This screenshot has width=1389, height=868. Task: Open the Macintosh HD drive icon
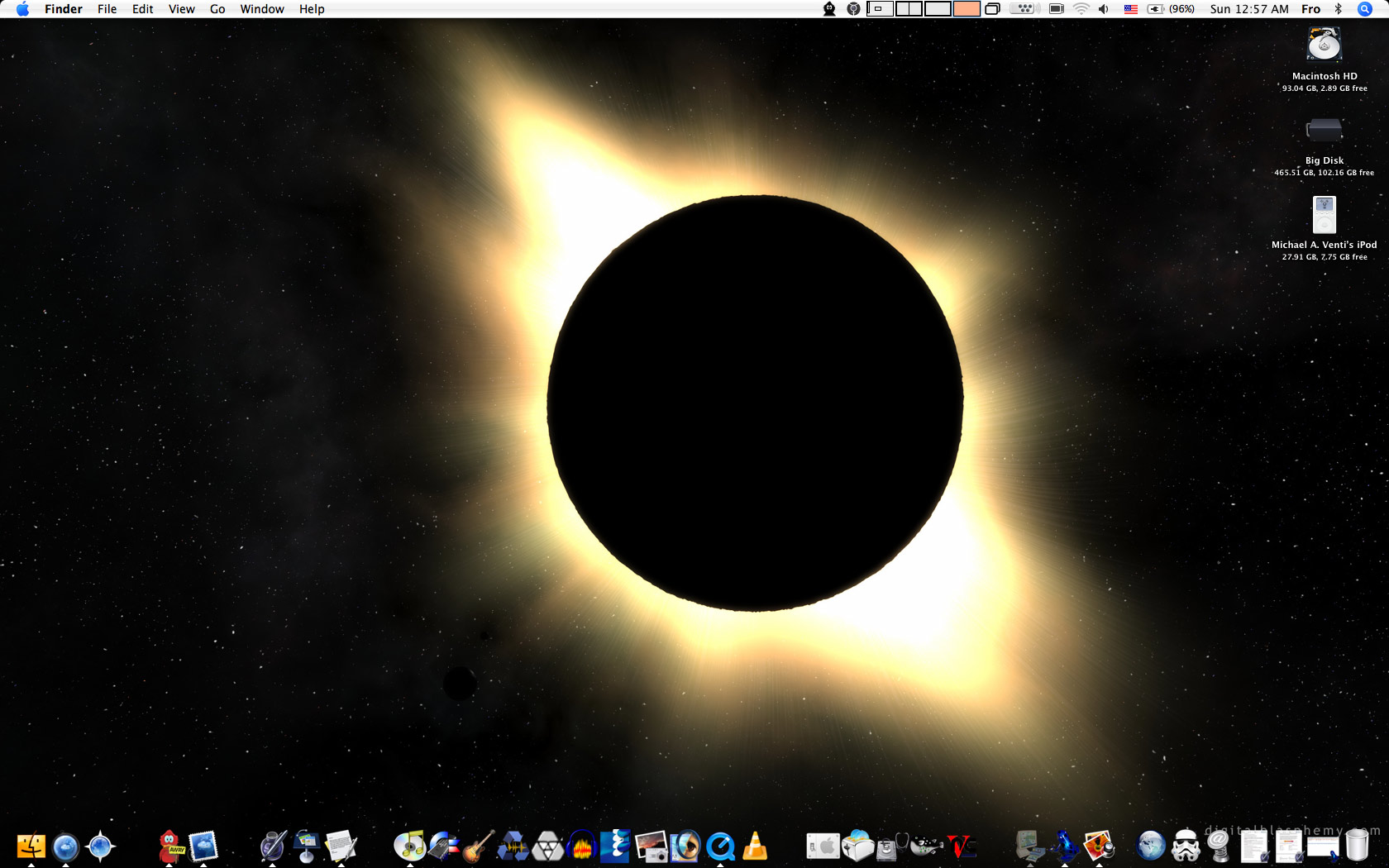1324,45
